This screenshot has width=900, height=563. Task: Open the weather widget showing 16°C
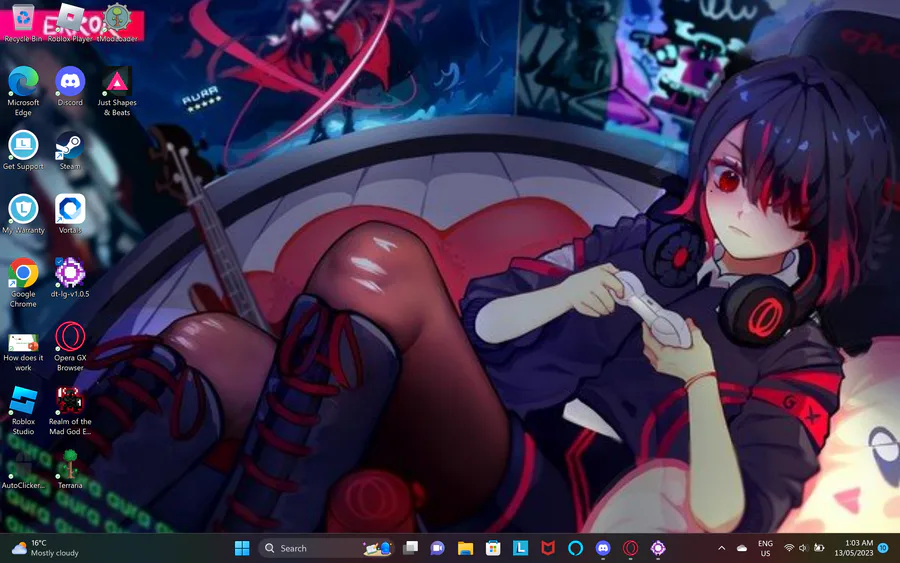pos(45,549)
